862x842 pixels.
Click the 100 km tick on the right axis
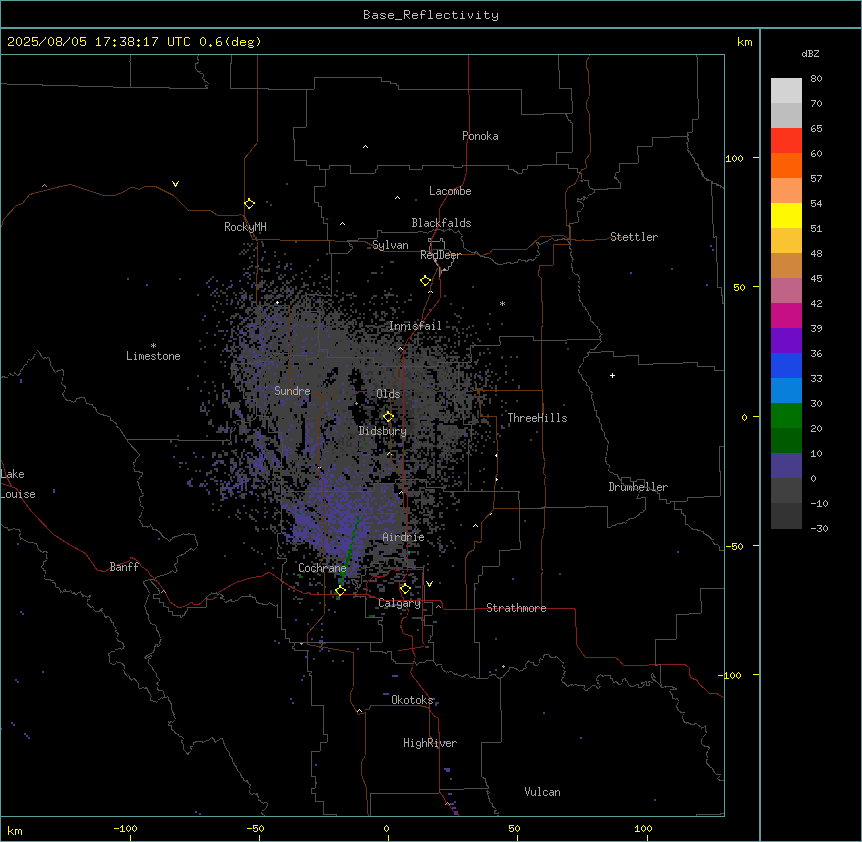pos(734,158)
